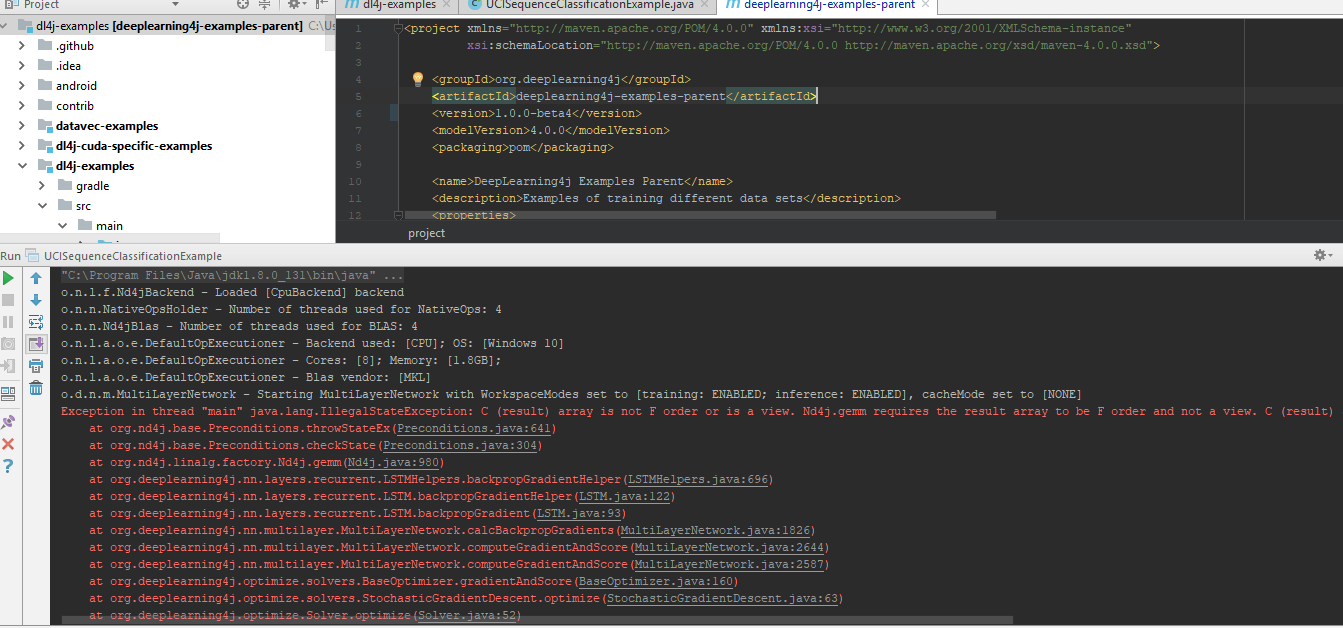The image size is (1343, 628).
Task: Print the console contents
Action: click(36, 366)
